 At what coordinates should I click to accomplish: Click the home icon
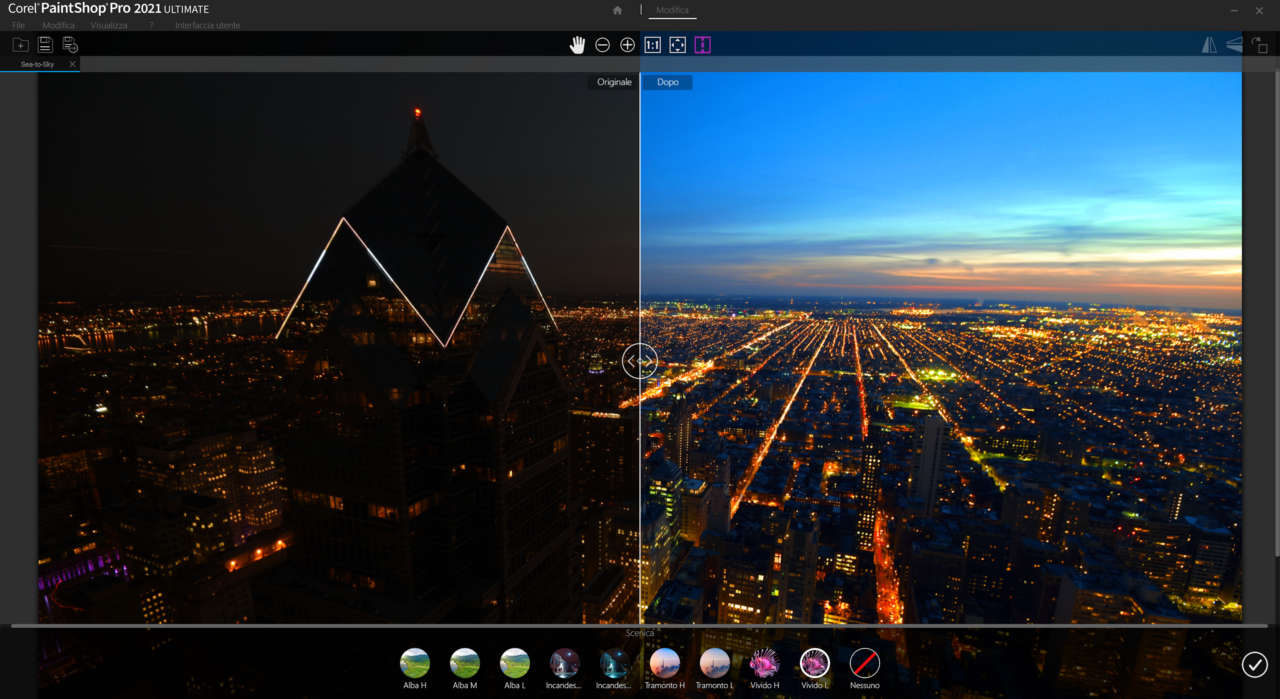pyautogui.click(x=617, y=10)
